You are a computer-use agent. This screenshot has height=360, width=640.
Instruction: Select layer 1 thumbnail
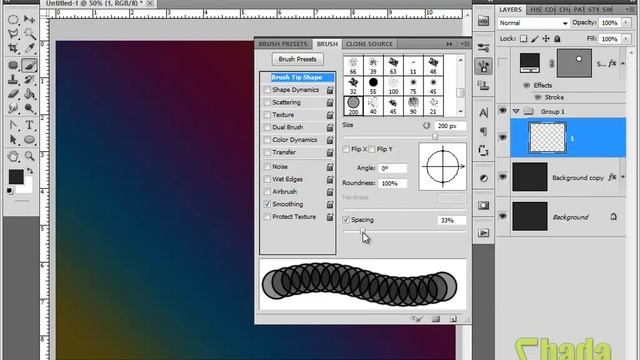(x=547, y=138)
